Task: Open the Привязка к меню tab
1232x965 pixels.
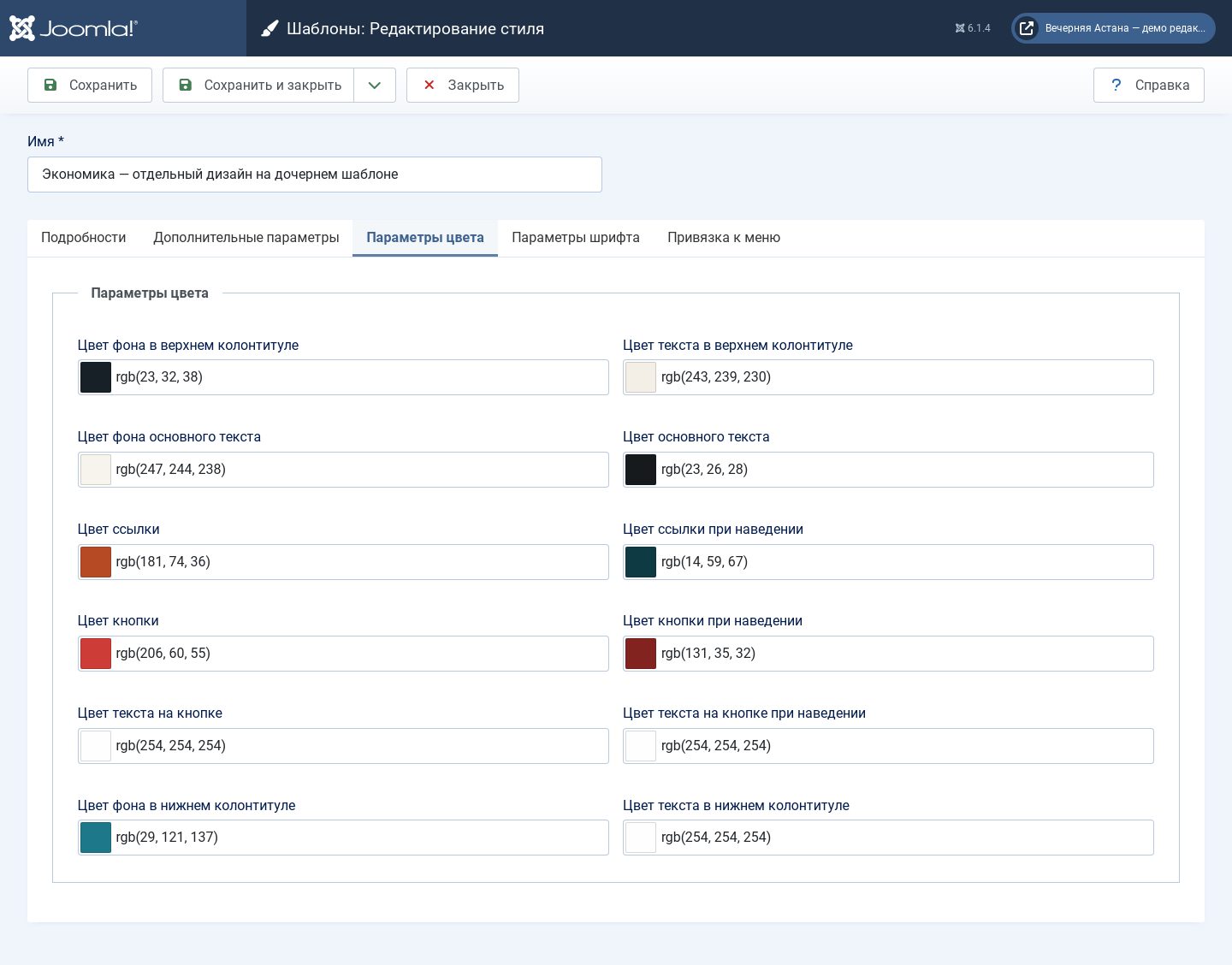Action: tap(724, 238)
